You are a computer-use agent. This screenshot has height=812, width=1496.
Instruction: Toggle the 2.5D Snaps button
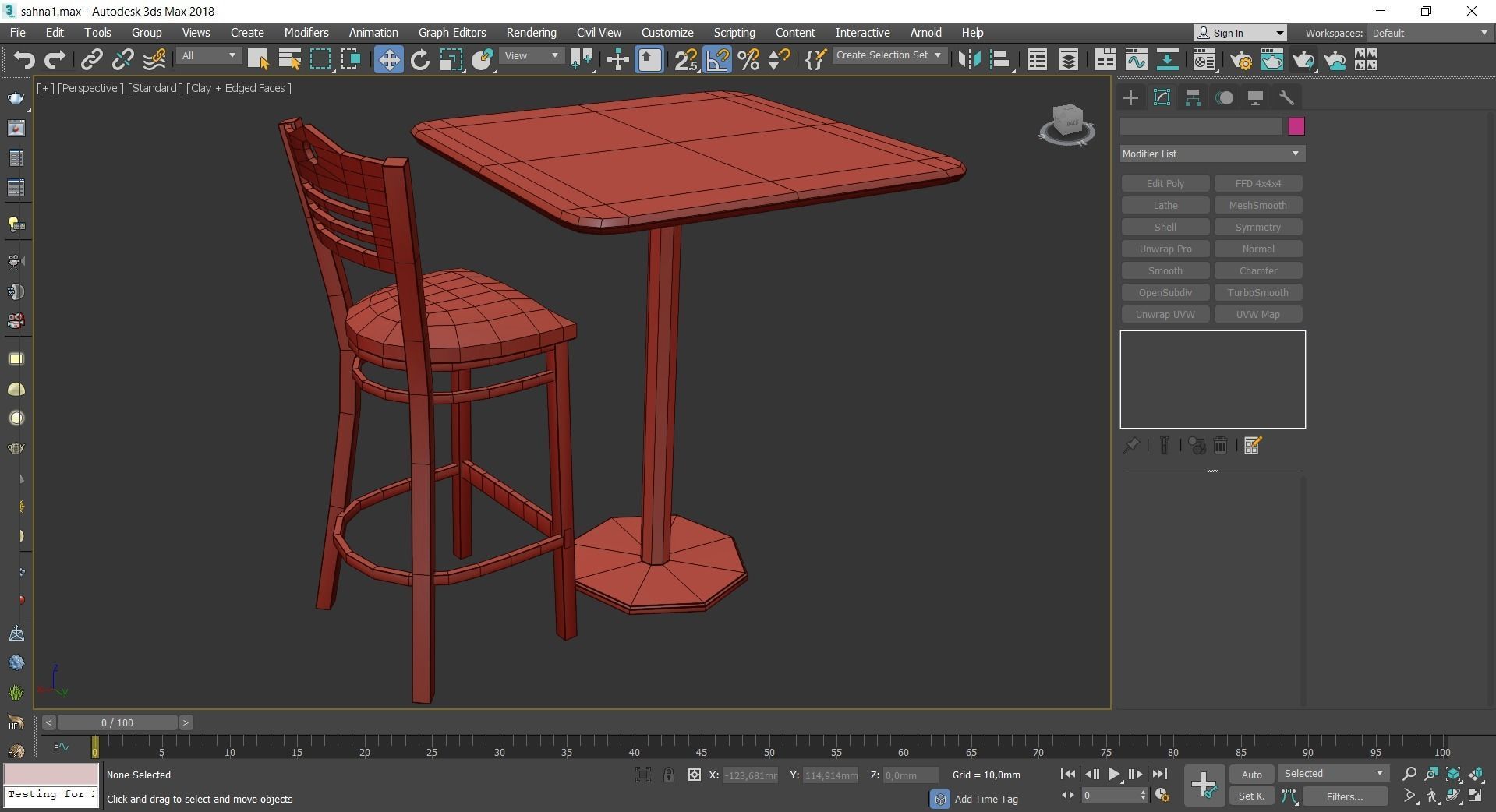(686, 60)
